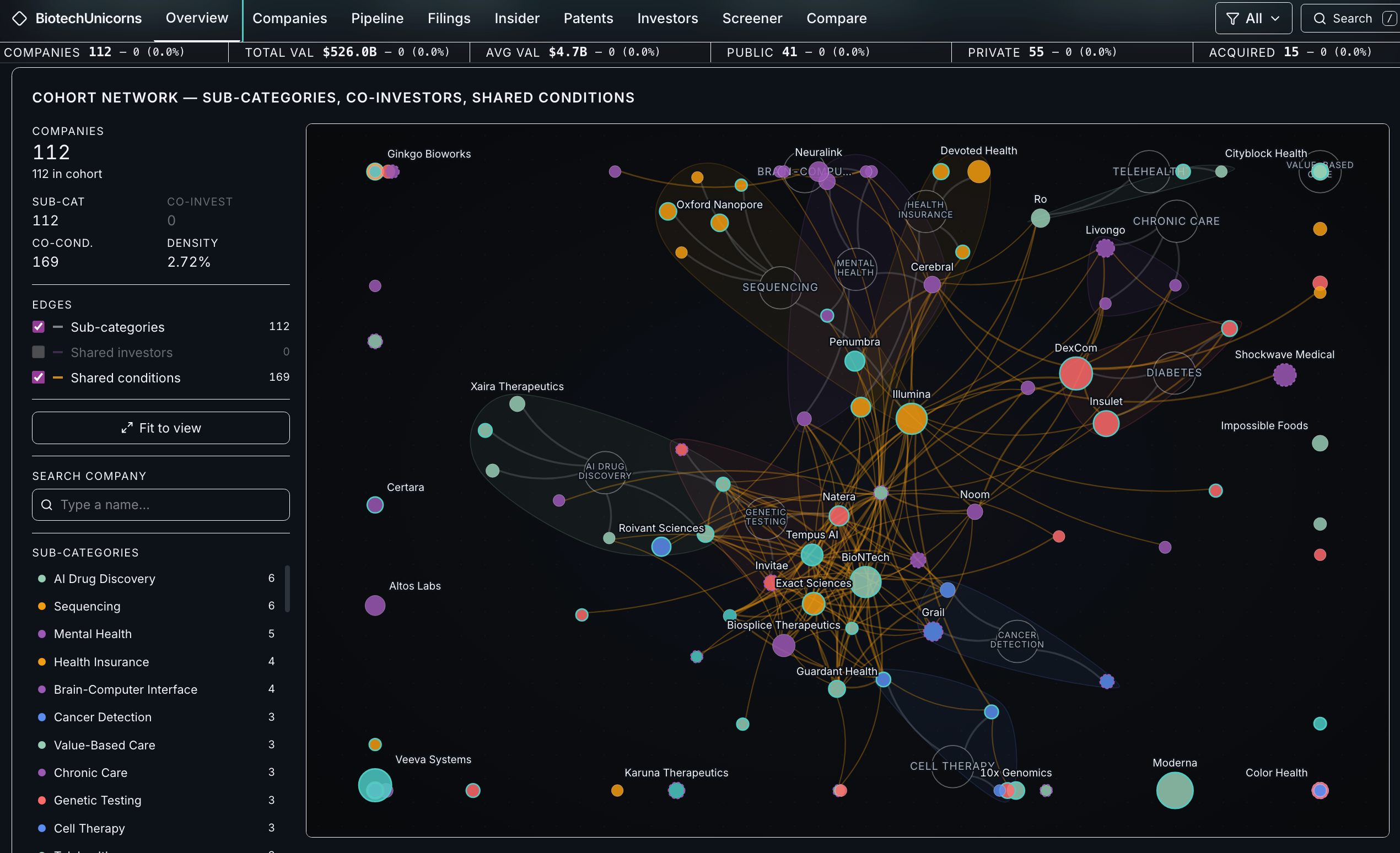
Task: Click the blue Cancer Detection color dot
Action: click(41, 717)
